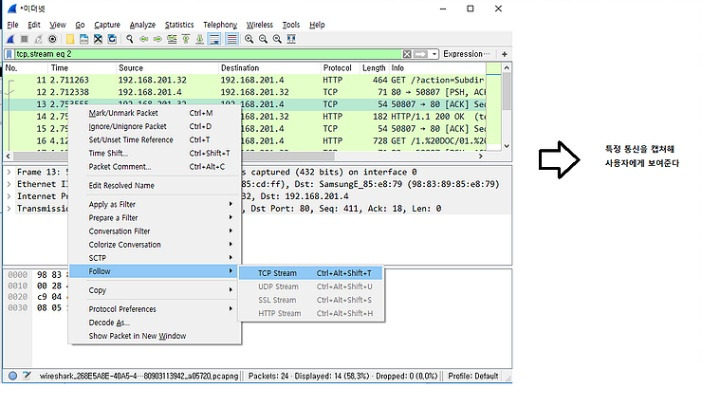Screen dimensions: 702x394
Task: Open the Analyze menu
Action: pos(142,25)
